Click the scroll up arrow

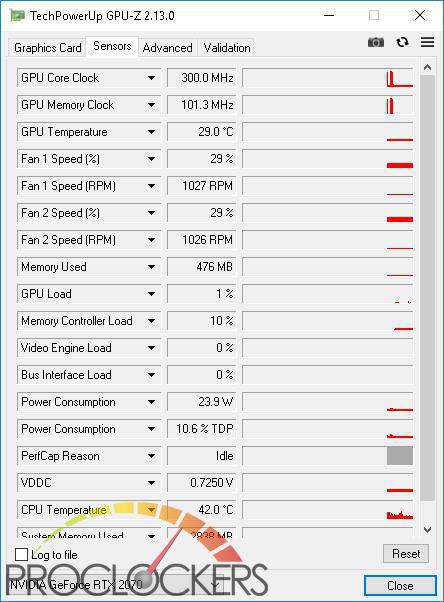[x=427, y=68]
